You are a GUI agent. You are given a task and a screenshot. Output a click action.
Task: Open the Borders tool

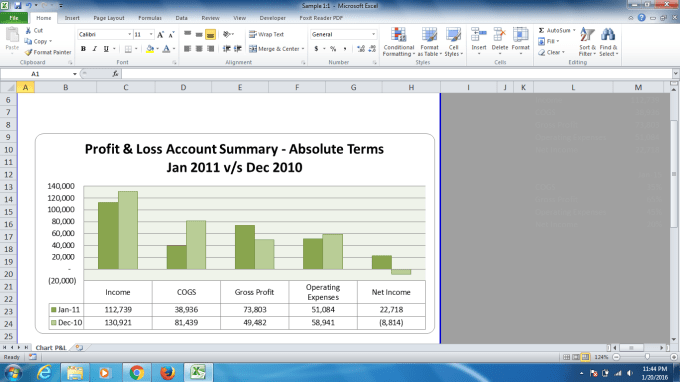click(128, 49)
